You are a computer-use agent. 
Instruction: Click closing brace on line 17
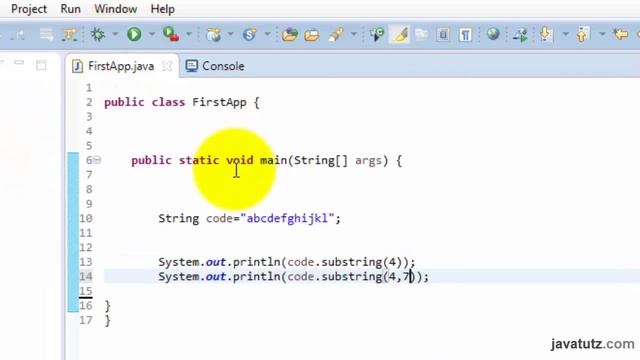click(x=108, y=321)
